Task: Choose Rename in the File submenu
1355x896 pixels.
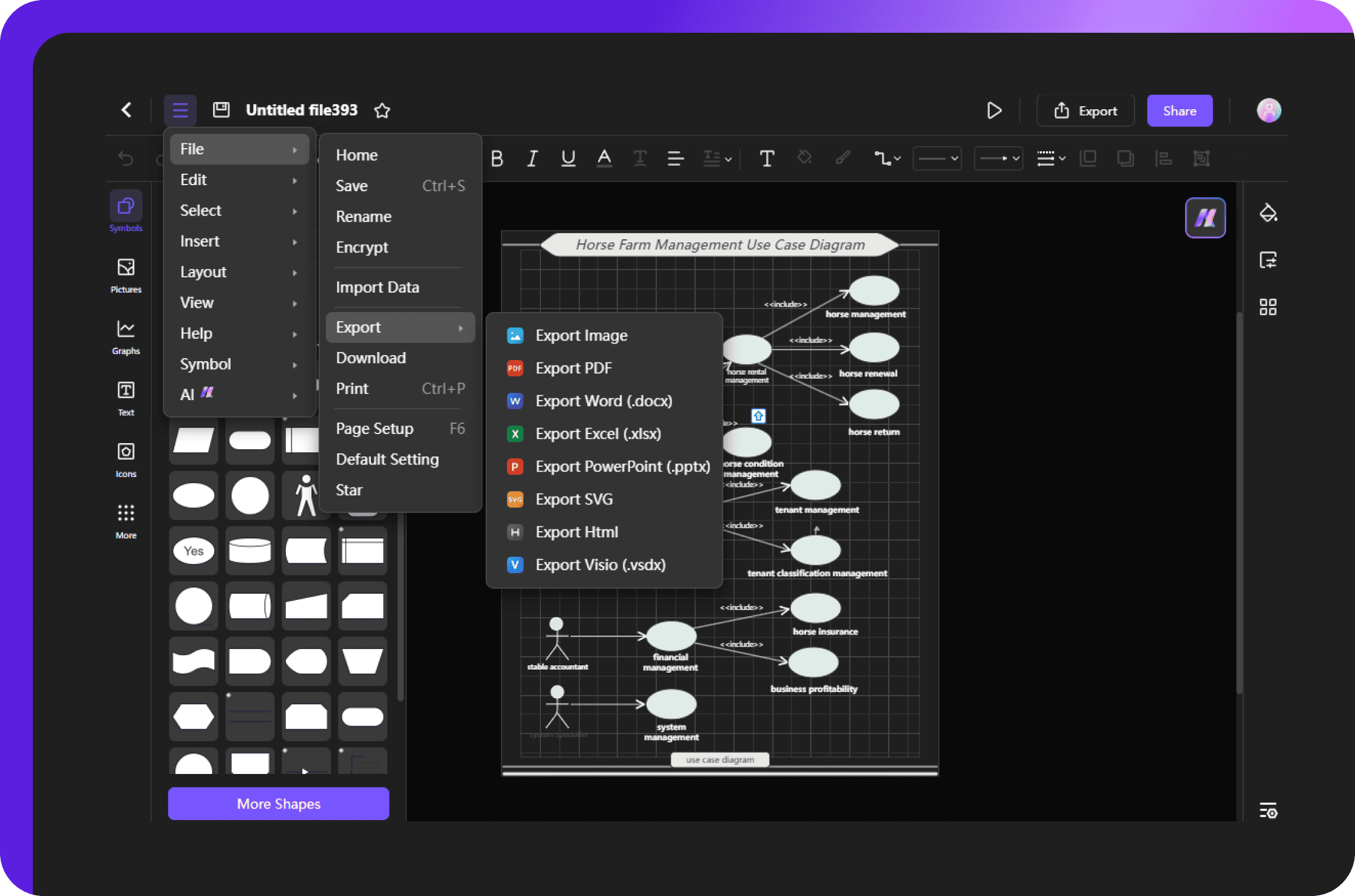Action: click(400, 217)
